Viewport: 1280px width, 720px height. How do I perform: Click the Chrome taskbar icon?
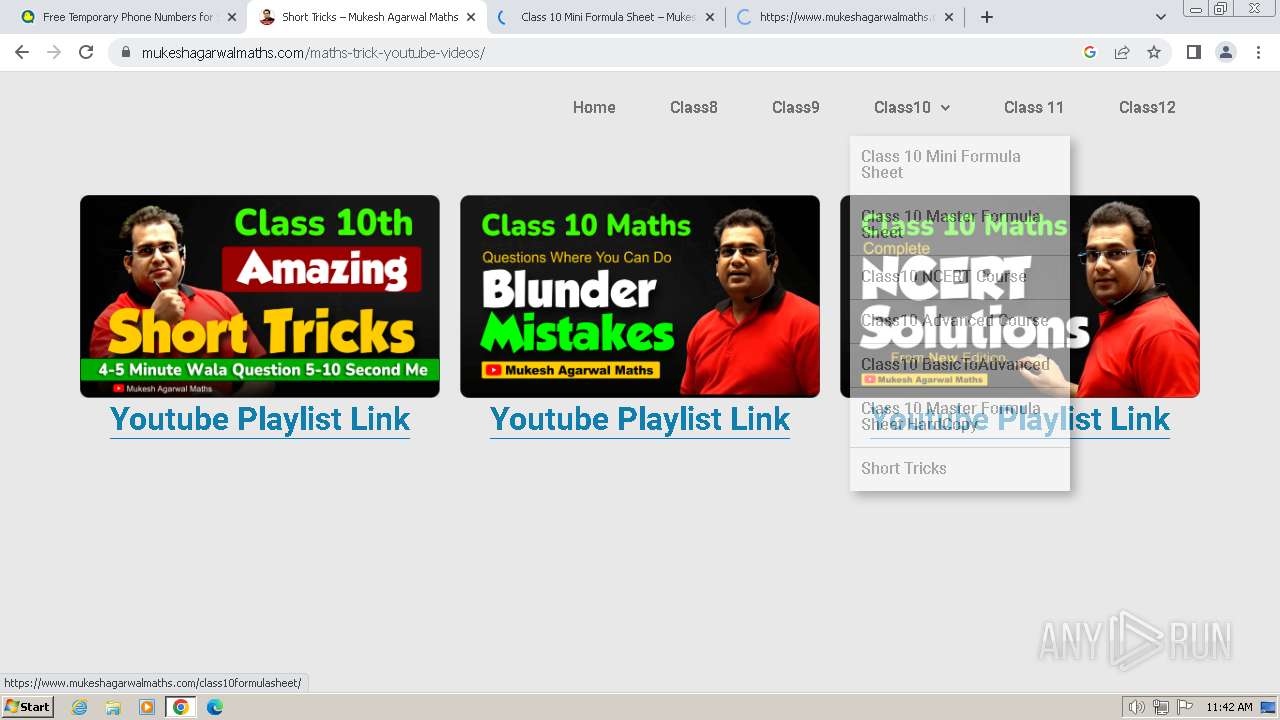point(181,707)
